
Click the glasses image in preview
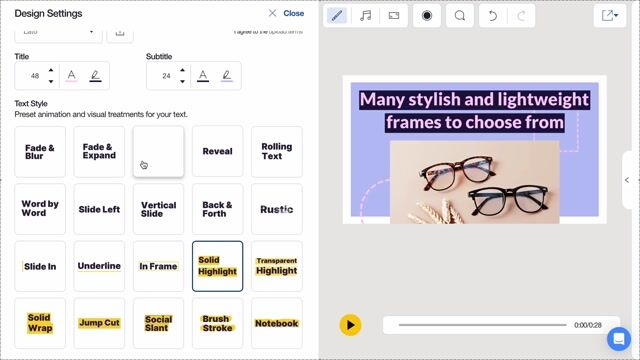(x=475, y=182)
